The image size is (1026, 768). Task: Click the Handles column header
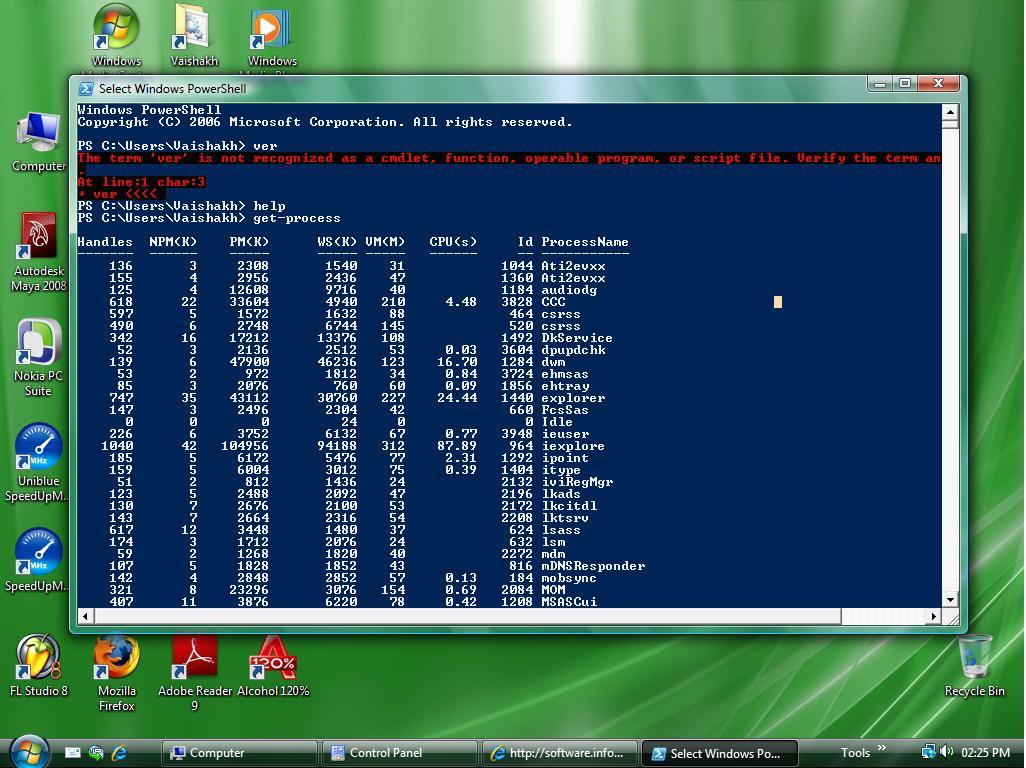pos(105,242)
